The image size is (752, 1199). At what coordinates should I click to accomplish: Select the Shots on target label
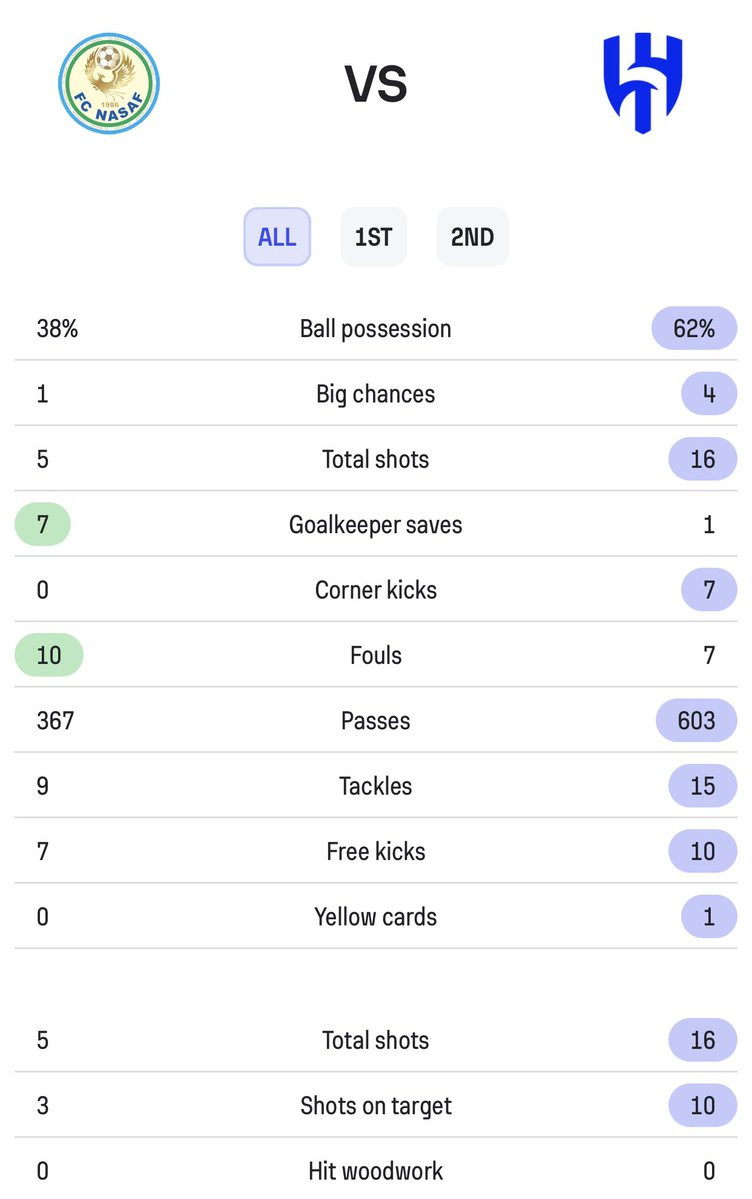[376, 1106]
